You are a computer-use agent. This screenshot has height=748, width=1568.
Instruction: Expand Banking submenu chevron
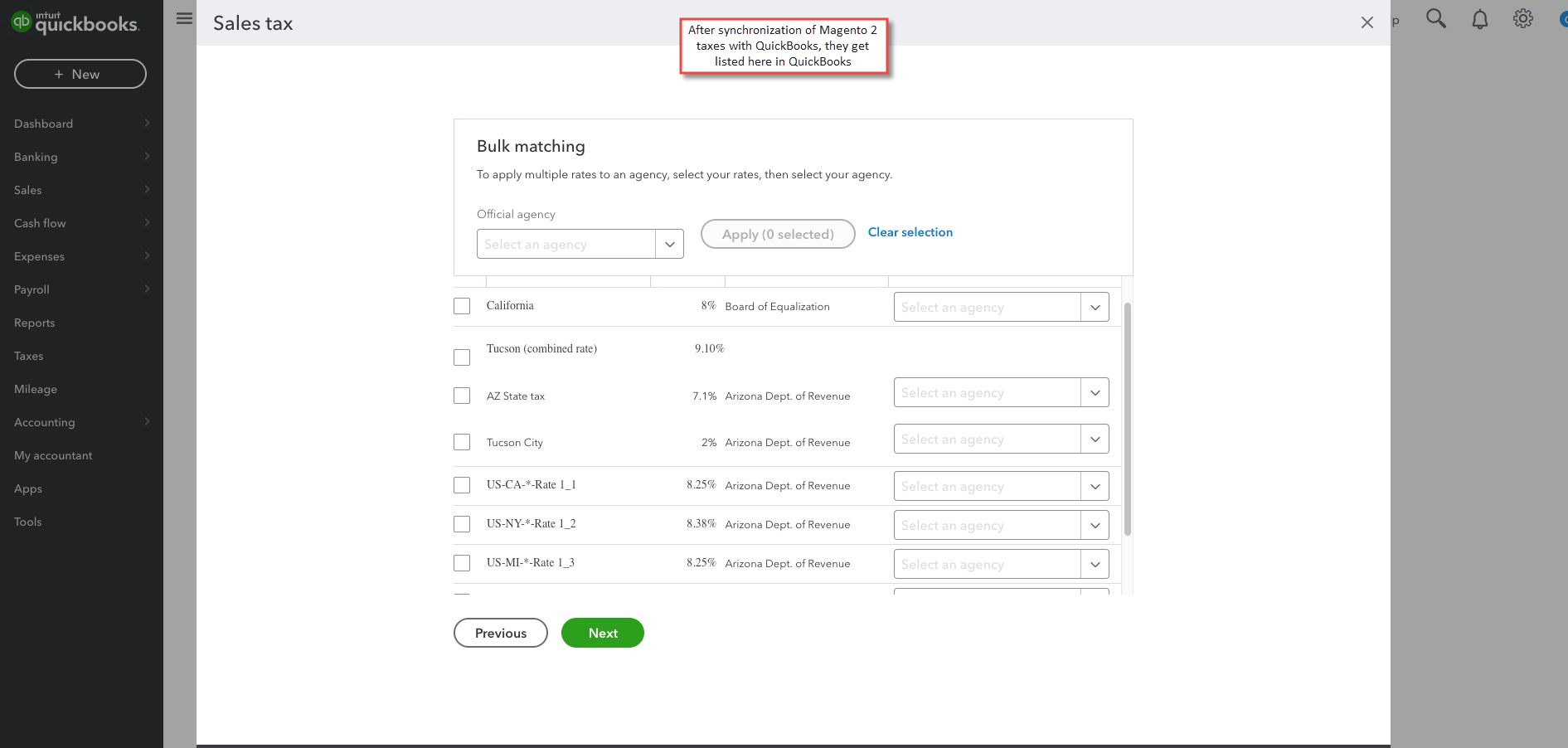click(147, 156)
